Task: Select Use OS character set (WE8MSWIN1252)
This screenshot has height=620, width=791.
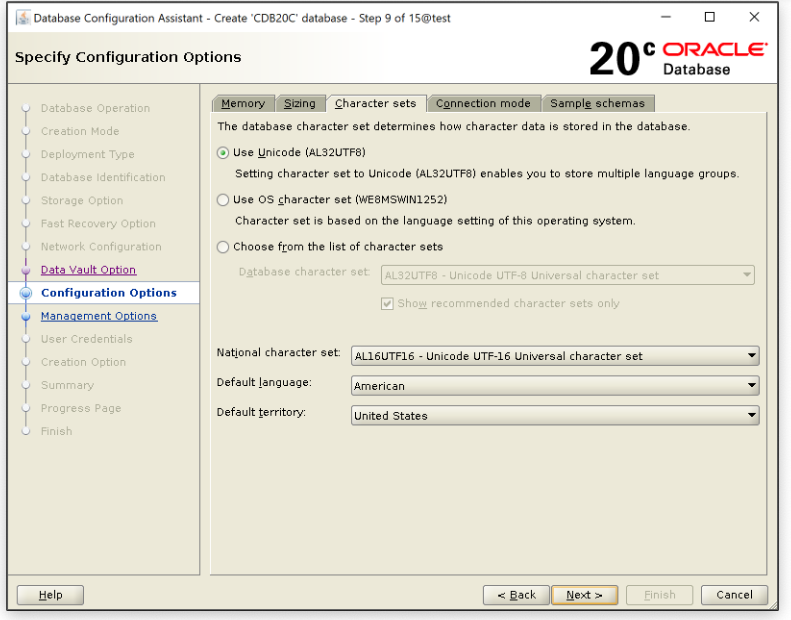Action: click(224, 199)
